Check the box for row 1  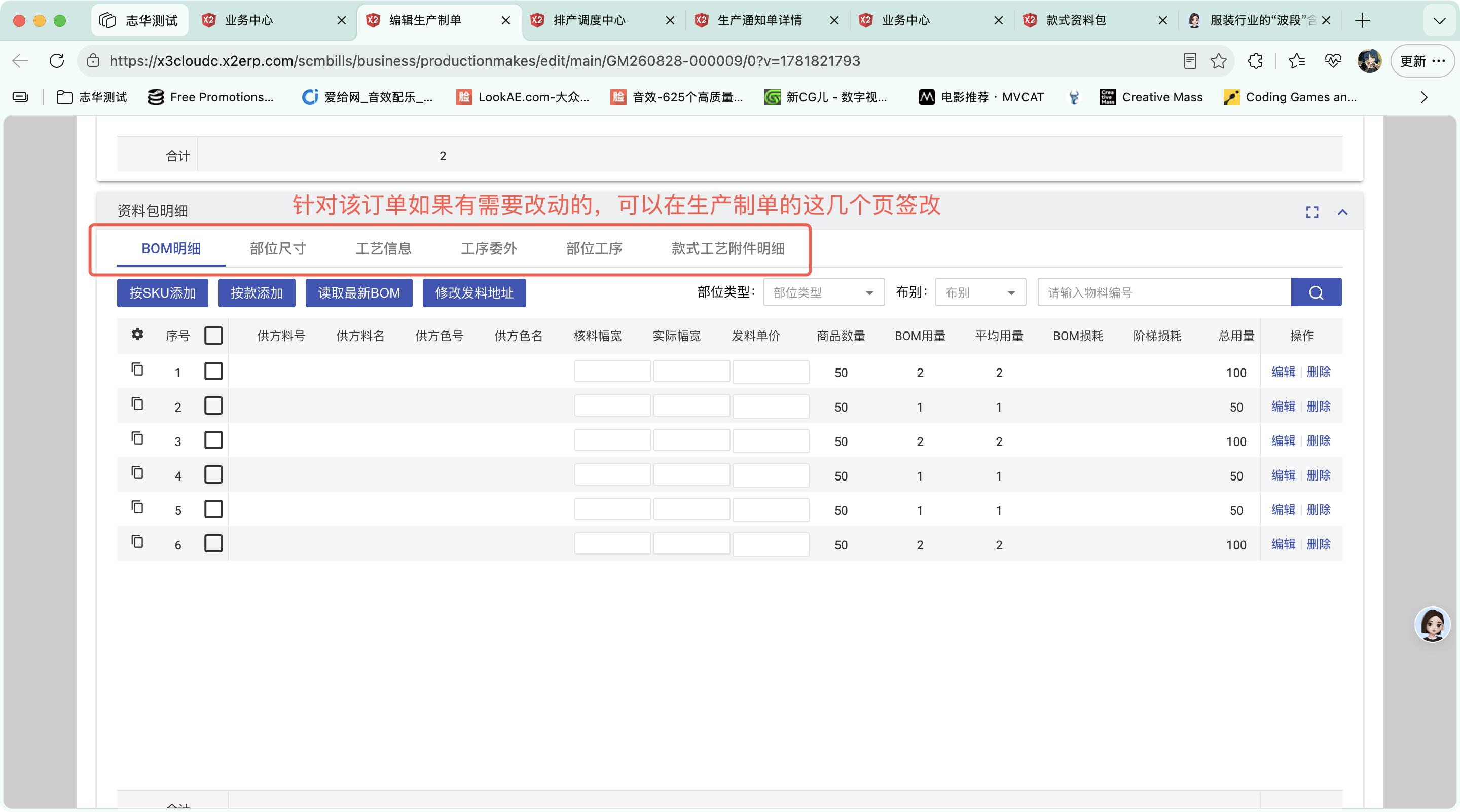click(213, 372)
